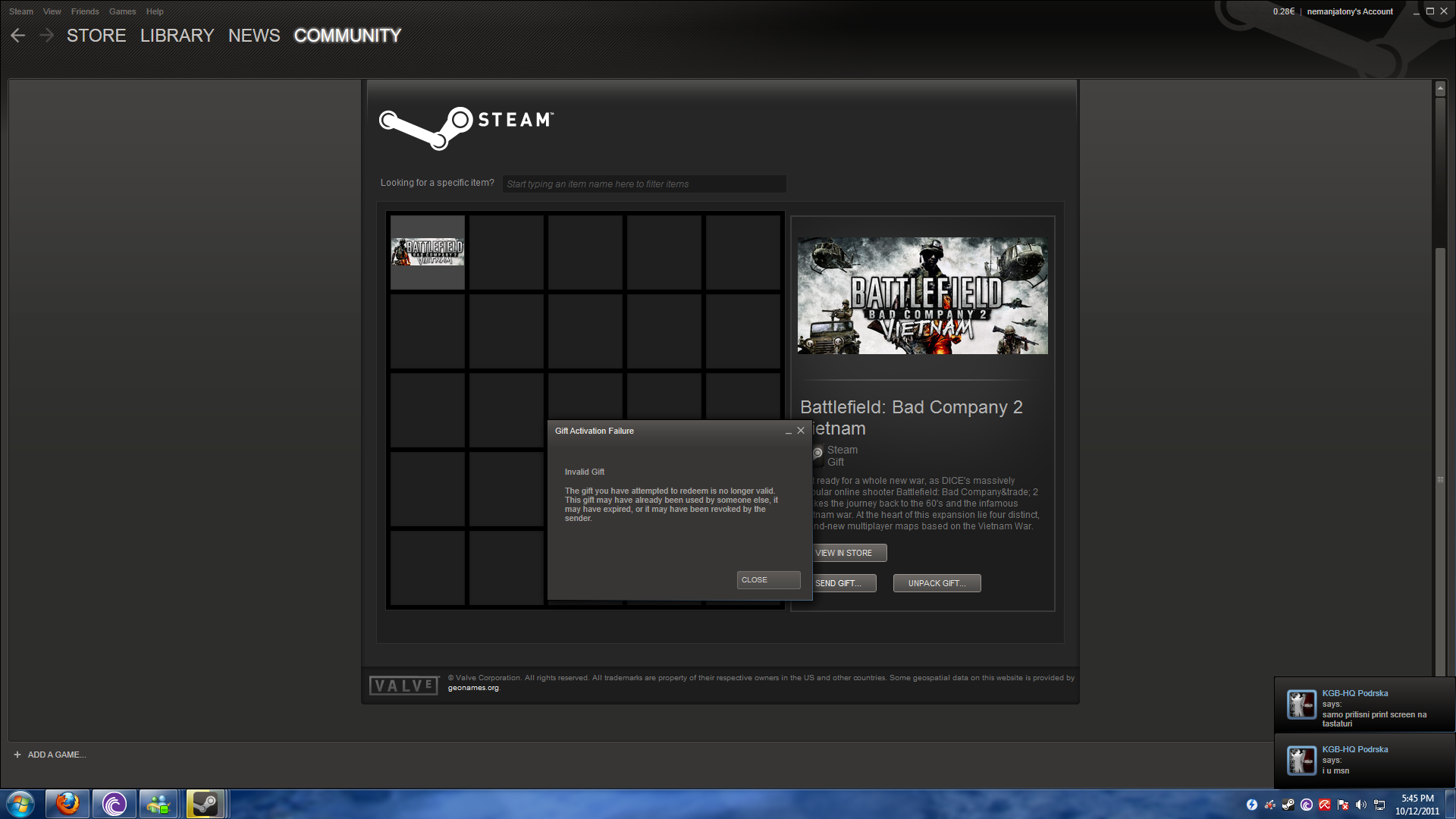1456x819 pixels.
Task: Click wallet balance 0.28€
Action: point(1284,11)
